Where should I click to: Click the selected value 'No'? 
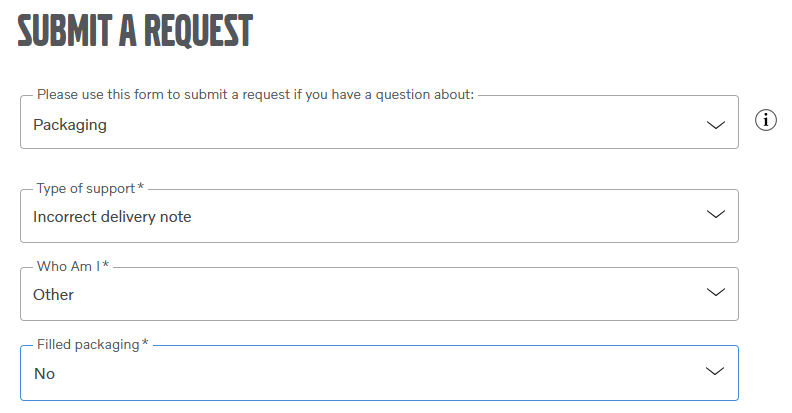click(x=44, y=373)
